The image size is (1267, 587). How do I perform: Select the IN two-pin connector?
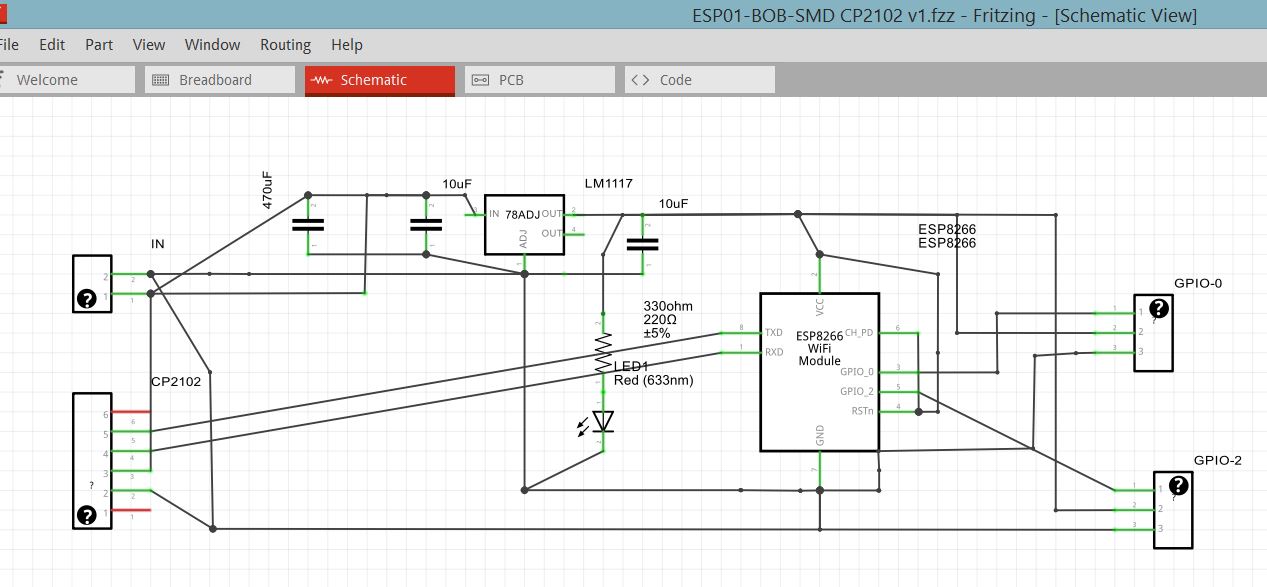(x=92, y=284)
